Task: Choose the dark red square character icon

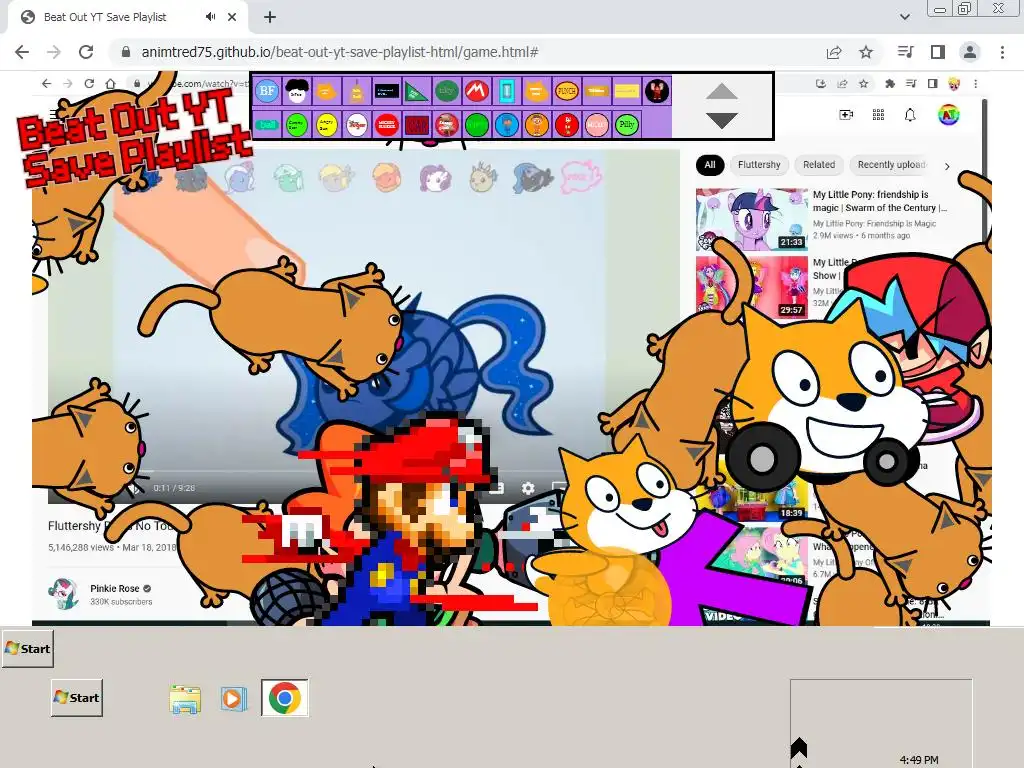Action: (417, 125)
